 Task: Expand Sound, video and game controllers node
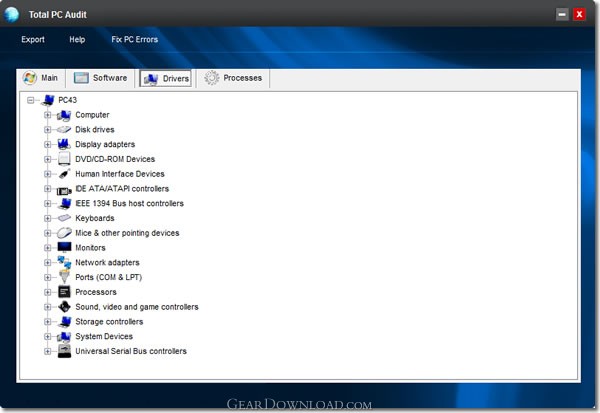pyautogui.click(x=47, y=307)
